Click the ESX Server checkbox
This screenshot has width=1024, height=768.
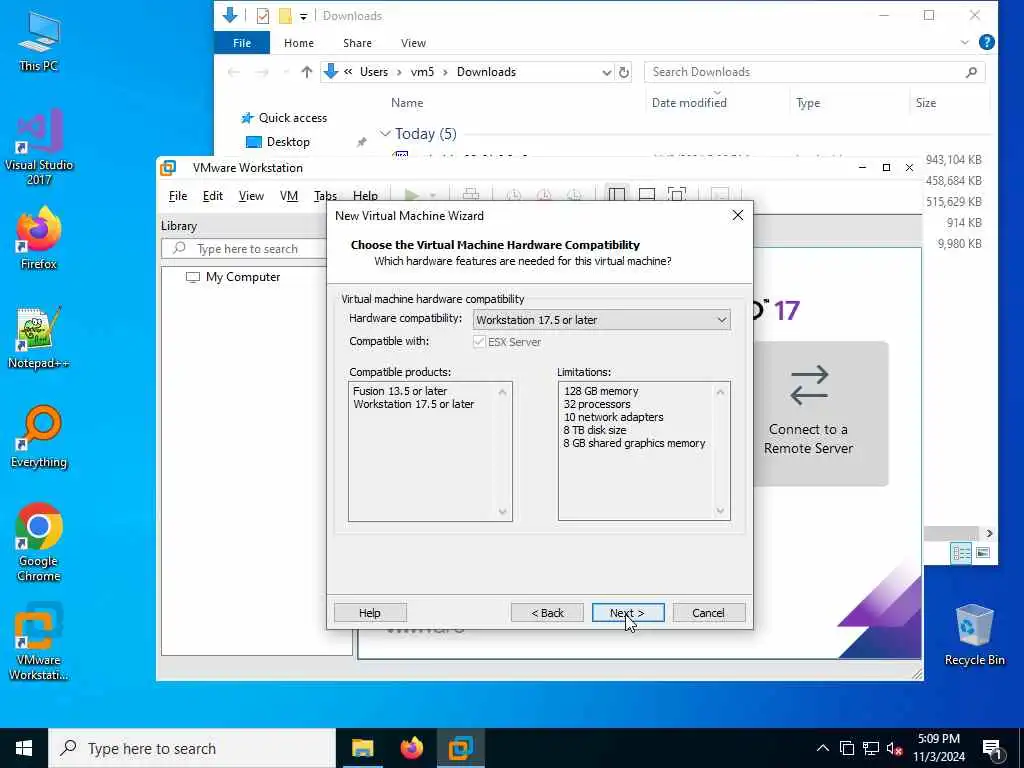(479, 342)
